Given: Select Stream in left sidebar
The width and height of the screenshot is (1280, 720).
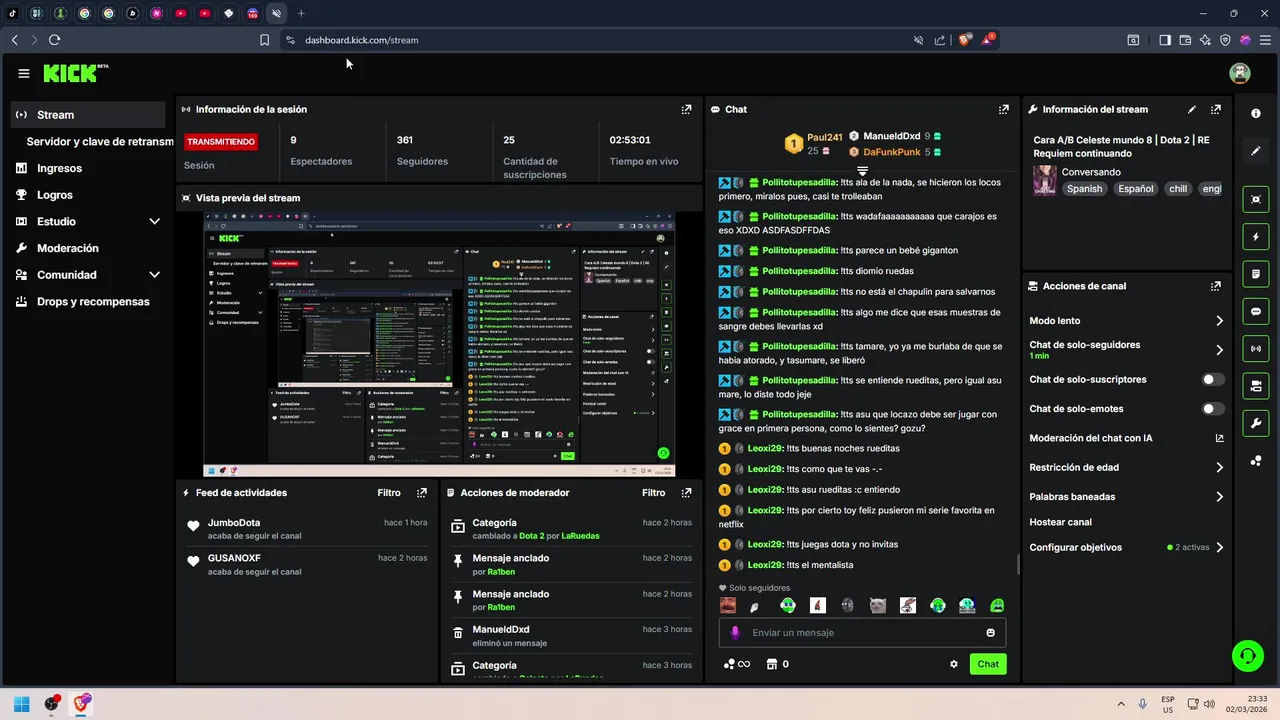Looking at the screenshot, I should pyautogui.click(x=89, y=115).
